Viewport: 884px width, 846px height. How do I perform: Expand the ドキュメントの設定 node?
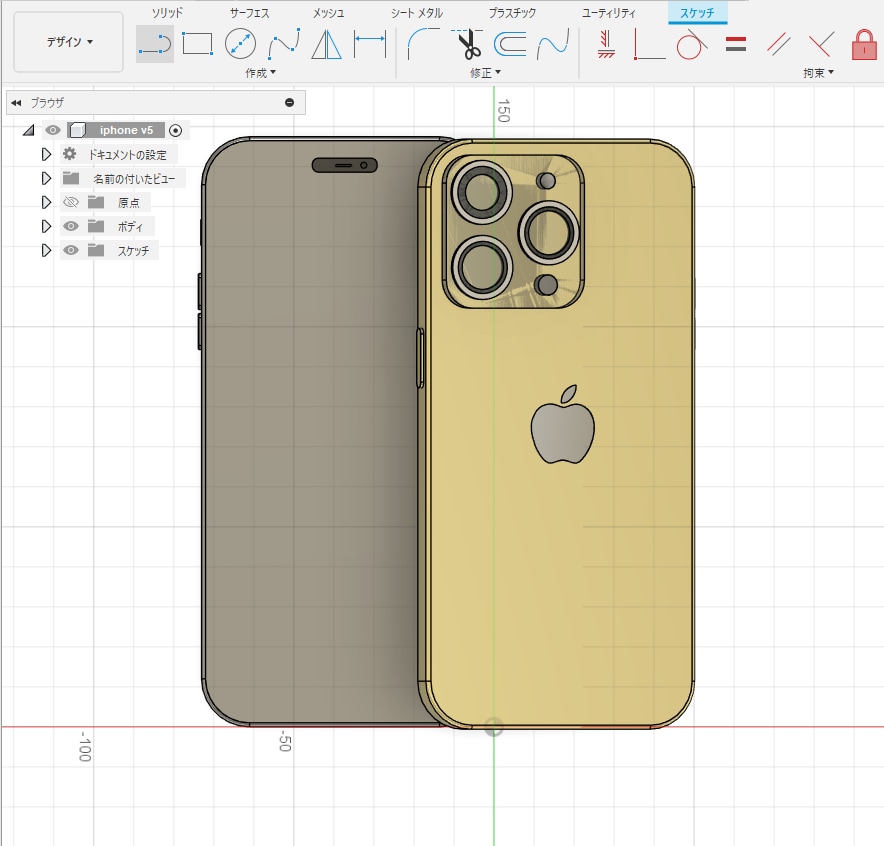coord(46,154)
